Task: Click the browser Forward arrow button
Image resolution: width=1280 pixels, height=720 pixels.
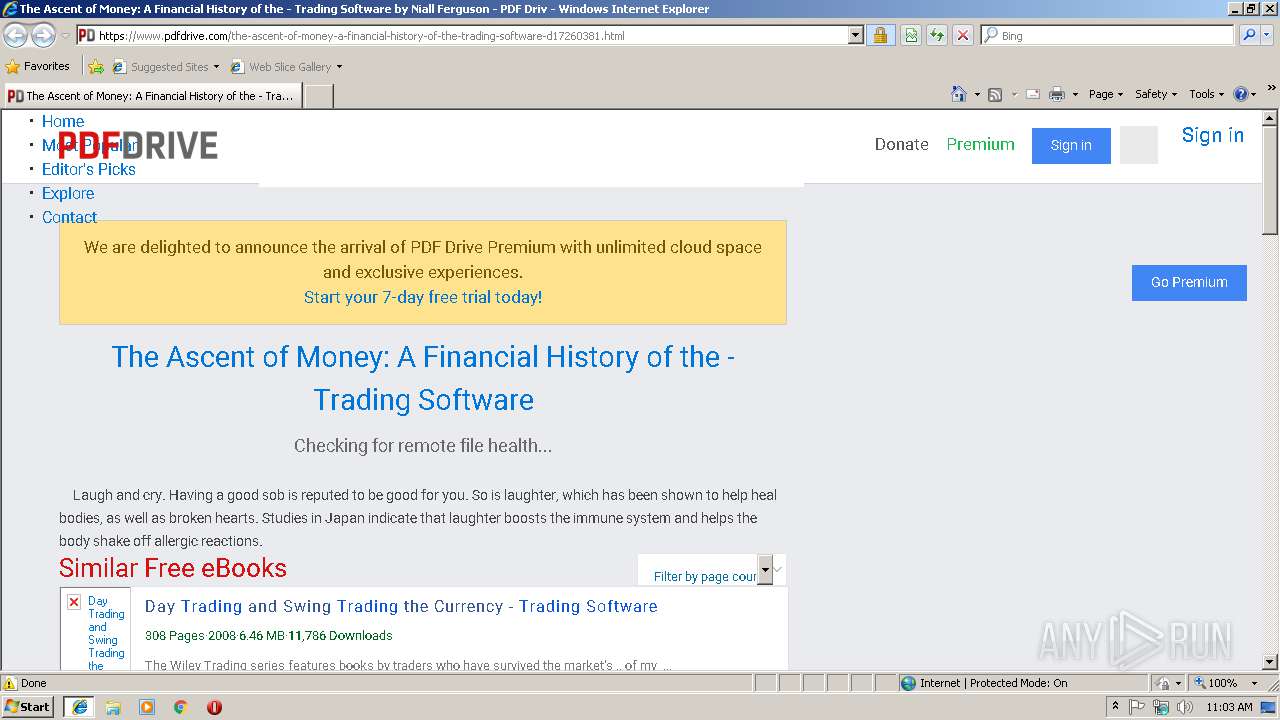Action: point(43,35)
